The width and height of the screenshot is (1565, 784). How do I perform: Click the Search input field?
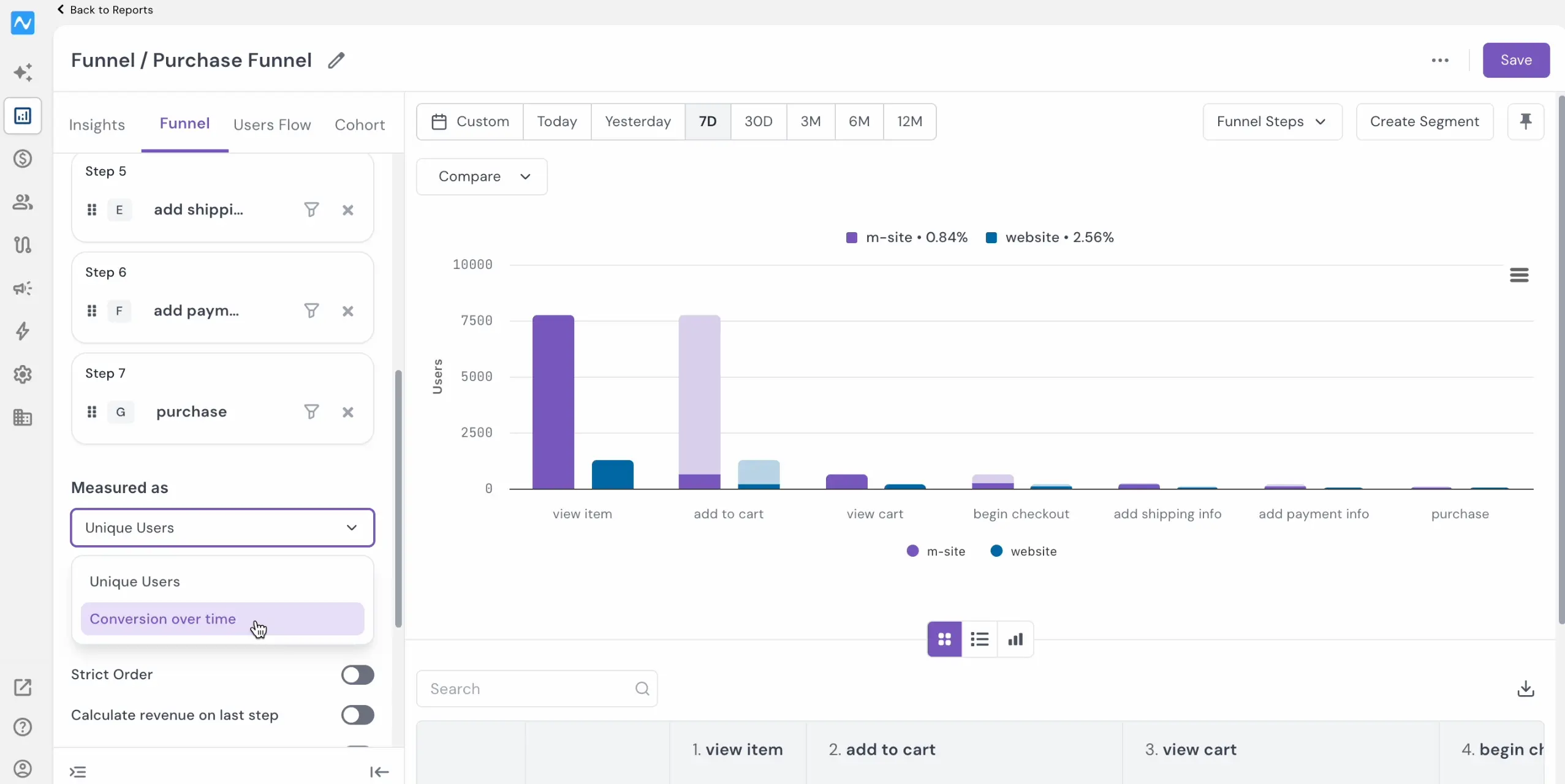point(537,689)
